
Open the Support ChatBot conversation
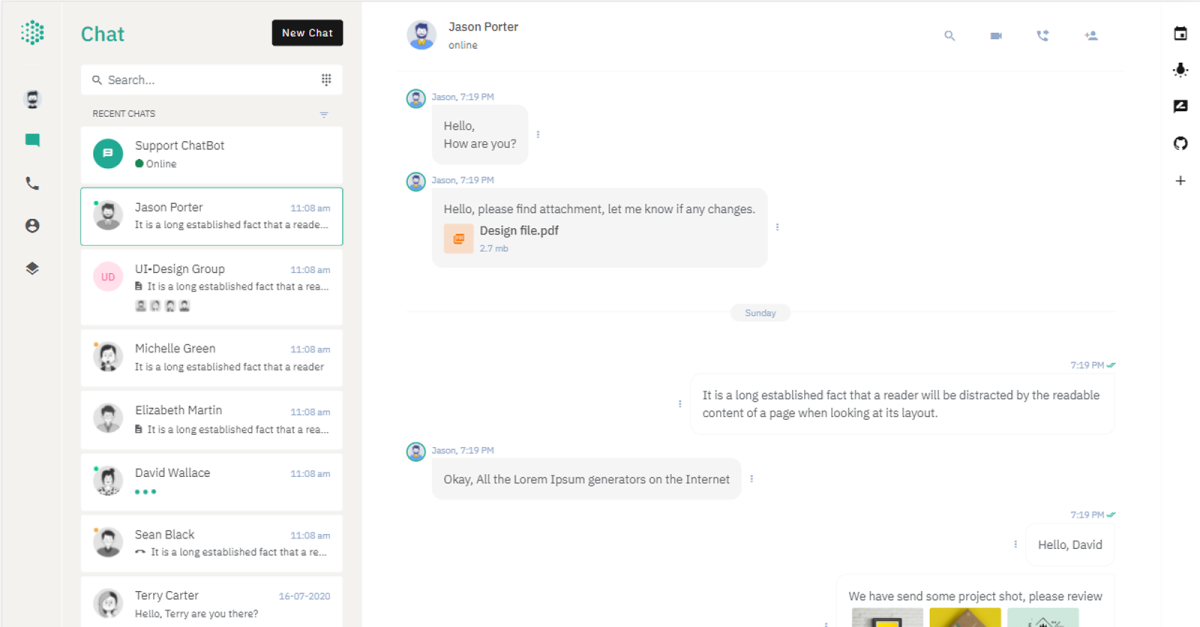pyautogui.click(x=211, y=155)
